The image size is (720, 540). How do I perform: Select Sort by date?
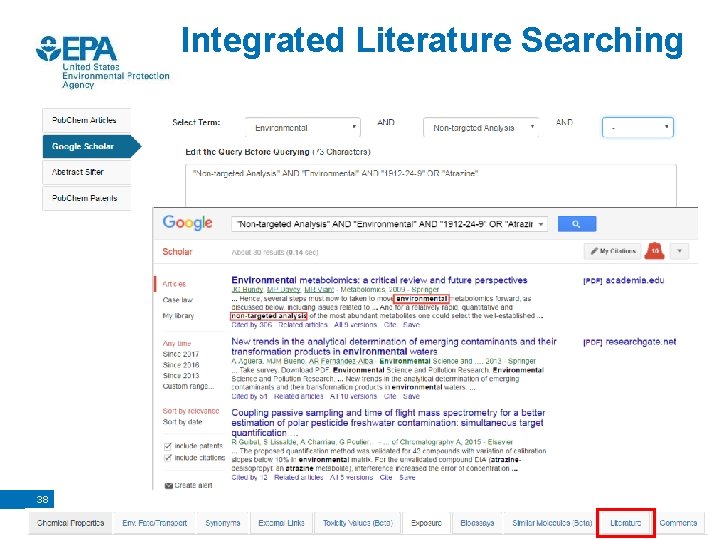click(x=182, y=422)
